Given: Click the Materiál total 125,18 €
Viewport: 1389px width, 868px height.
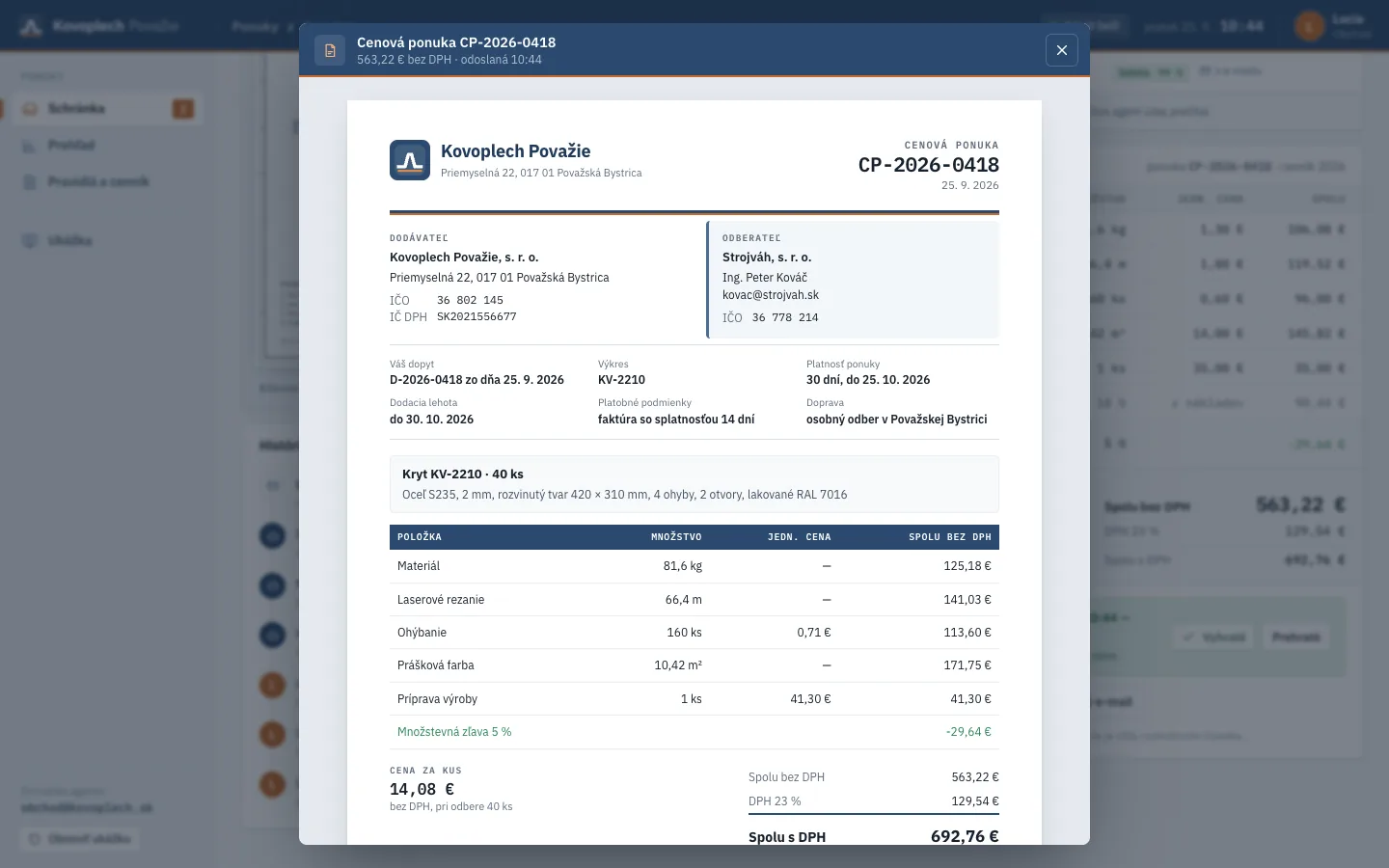Looking at the screenshot, I should [967, 566].
